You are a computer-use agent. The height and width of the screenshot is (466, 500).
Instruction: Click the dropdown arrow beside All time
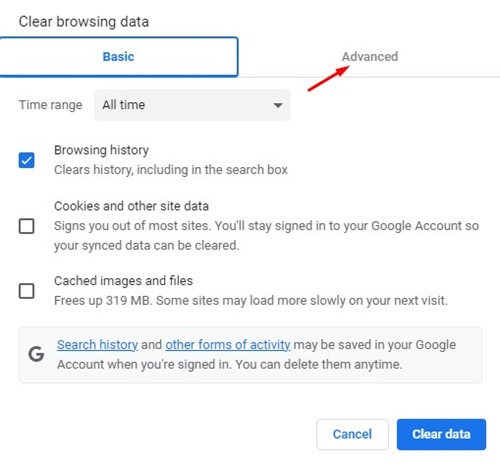pyautogui.click(x=278, y=105)
